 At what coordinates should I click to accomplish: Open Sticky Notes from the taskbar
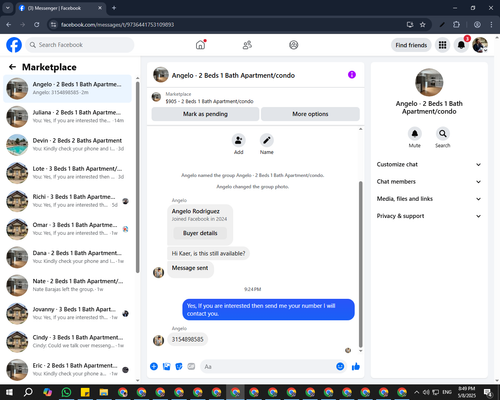pos(85,392)
